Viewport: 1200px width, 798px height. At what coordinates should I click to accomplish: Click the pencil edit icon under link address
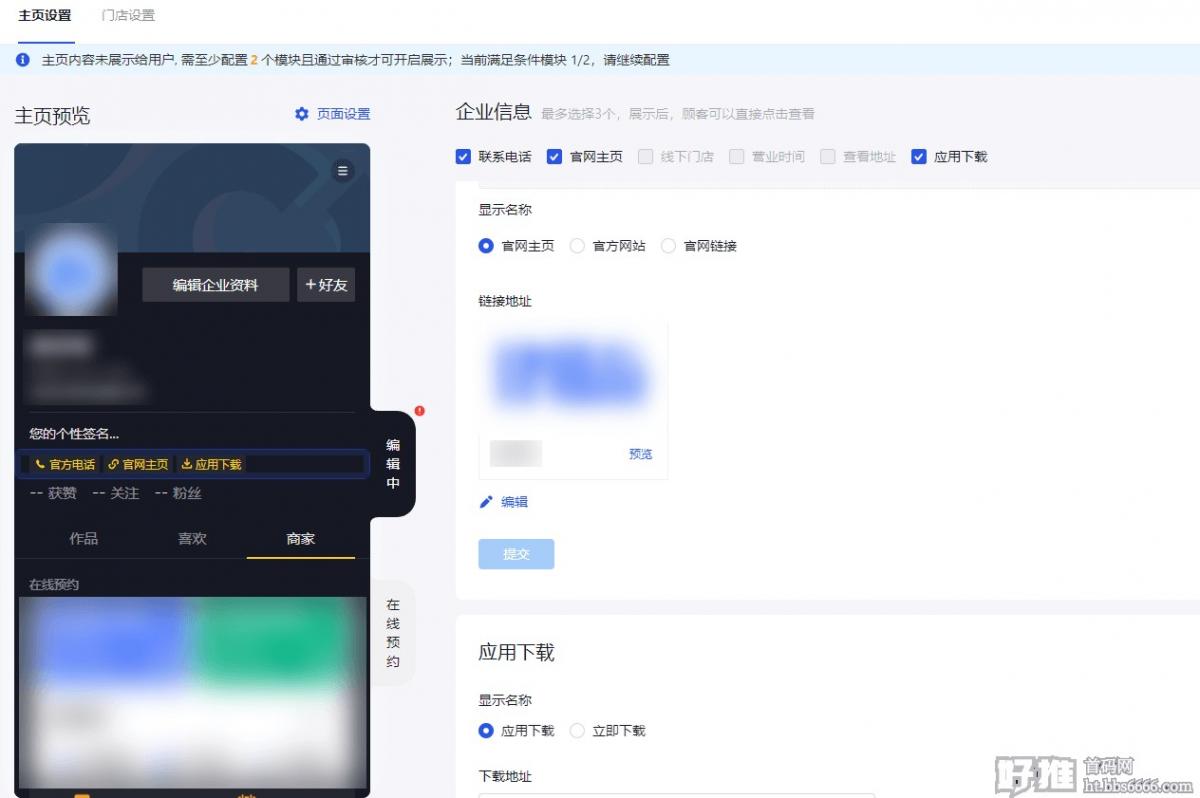(487, 502)
